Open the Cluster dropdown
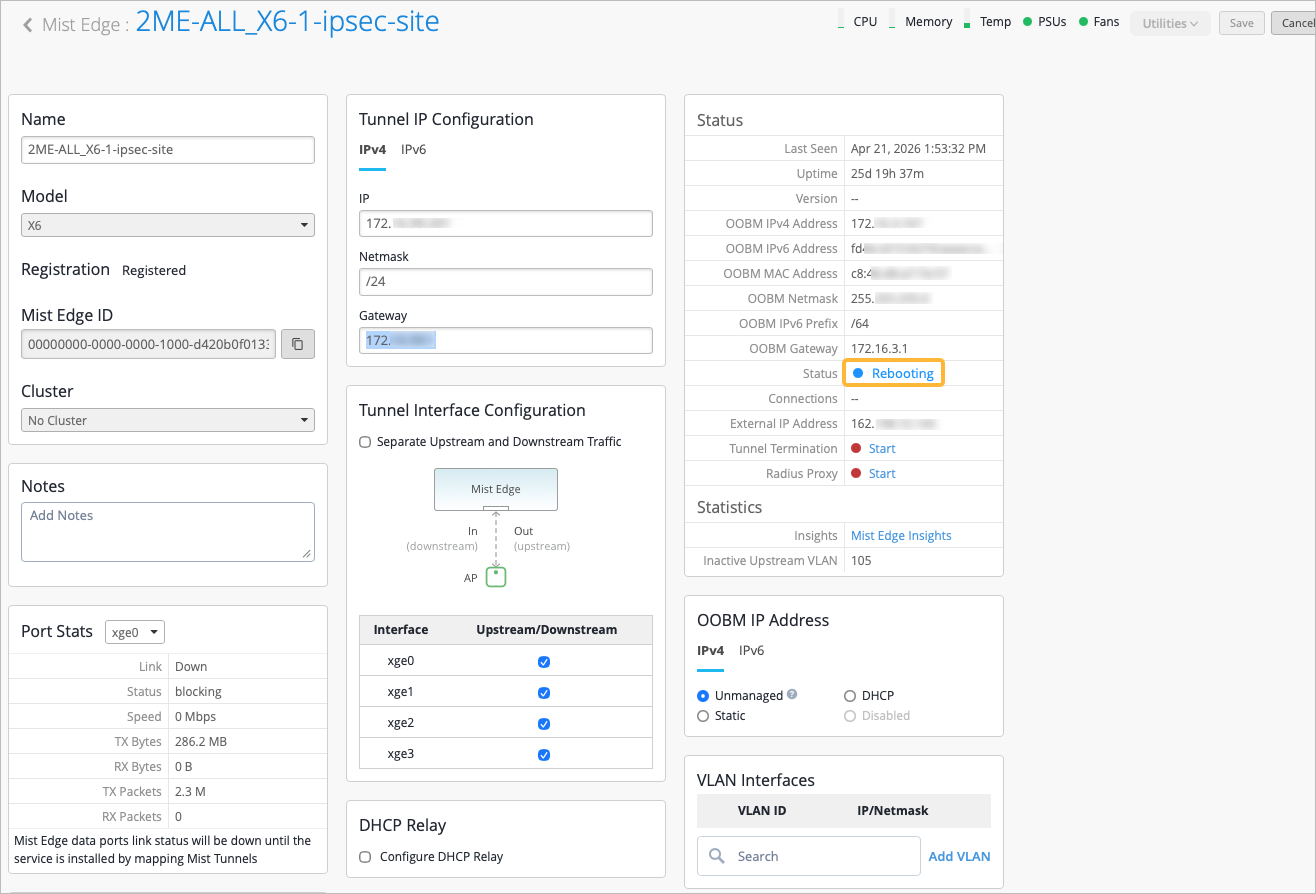This screenshot has width=1316, height=894. (x=168, y=420)
